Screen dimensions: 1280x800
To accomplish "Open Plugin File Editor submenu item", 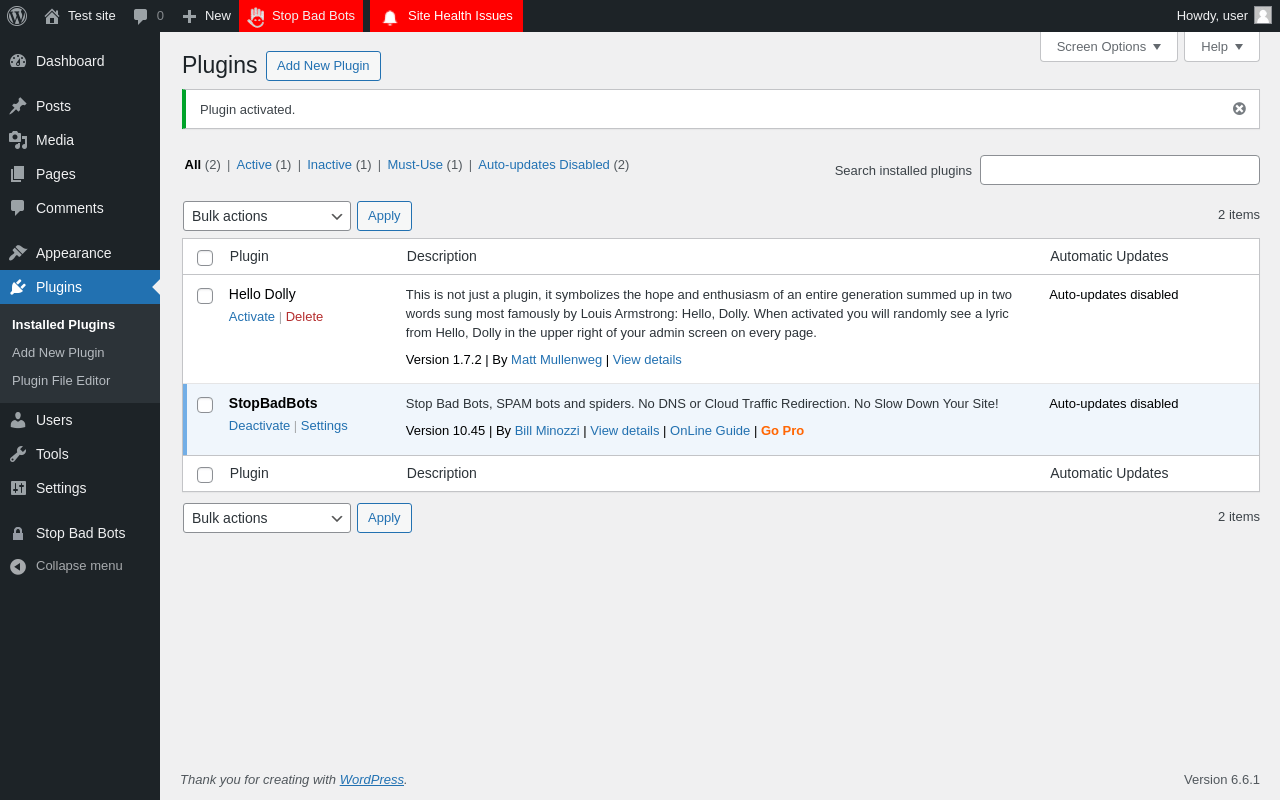I will pos(61,381).
